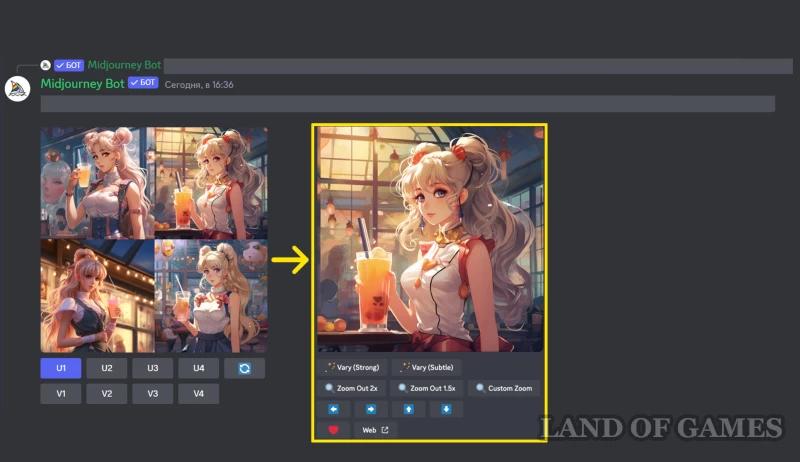Click the Vary (Subtle) button
The width and height of the screenshot is (800, 462).
tap(427, 367)
